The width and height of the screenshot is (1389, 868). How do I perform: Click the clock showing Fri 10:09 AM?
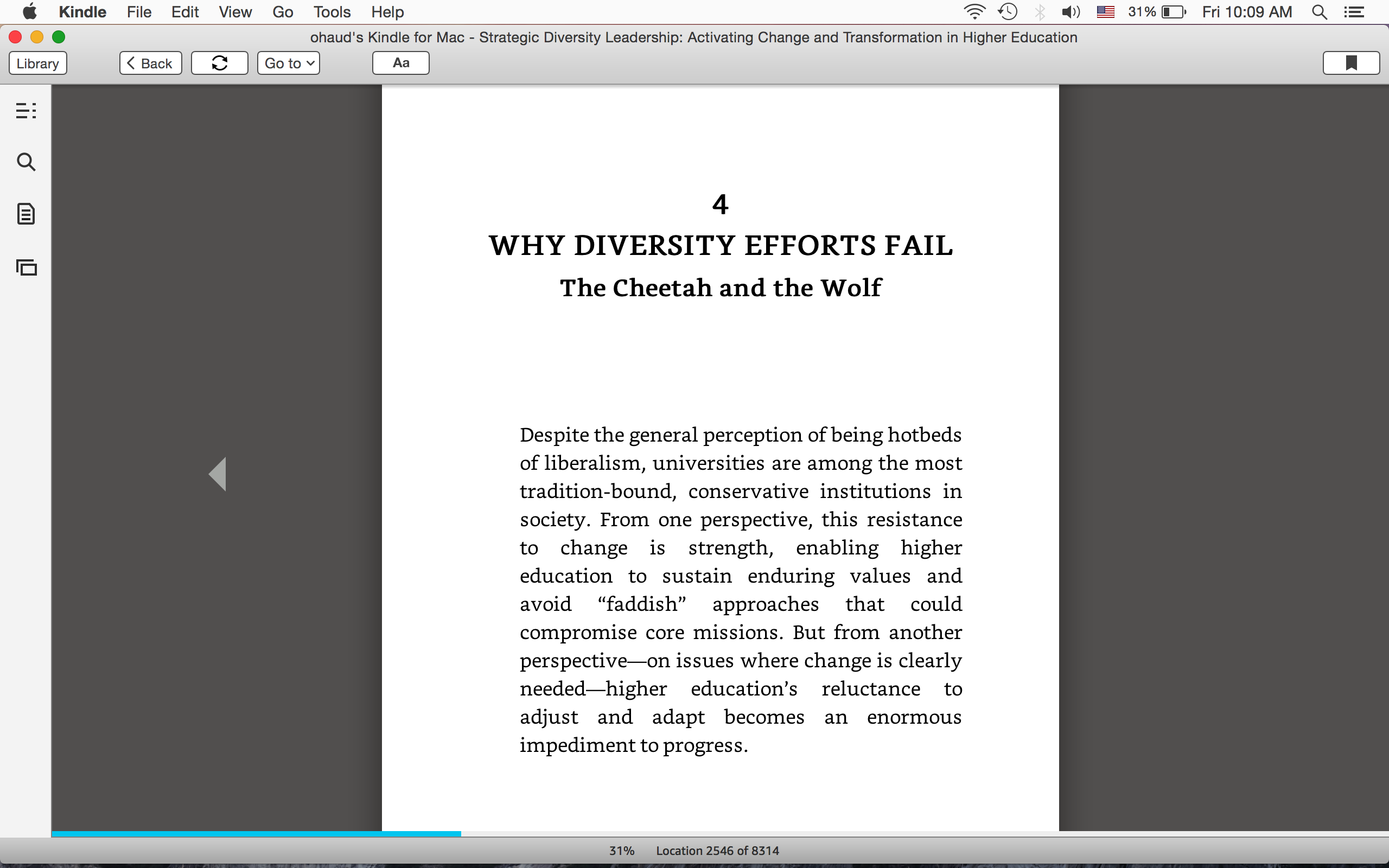pyautogui.click(x=1247, y=11)
